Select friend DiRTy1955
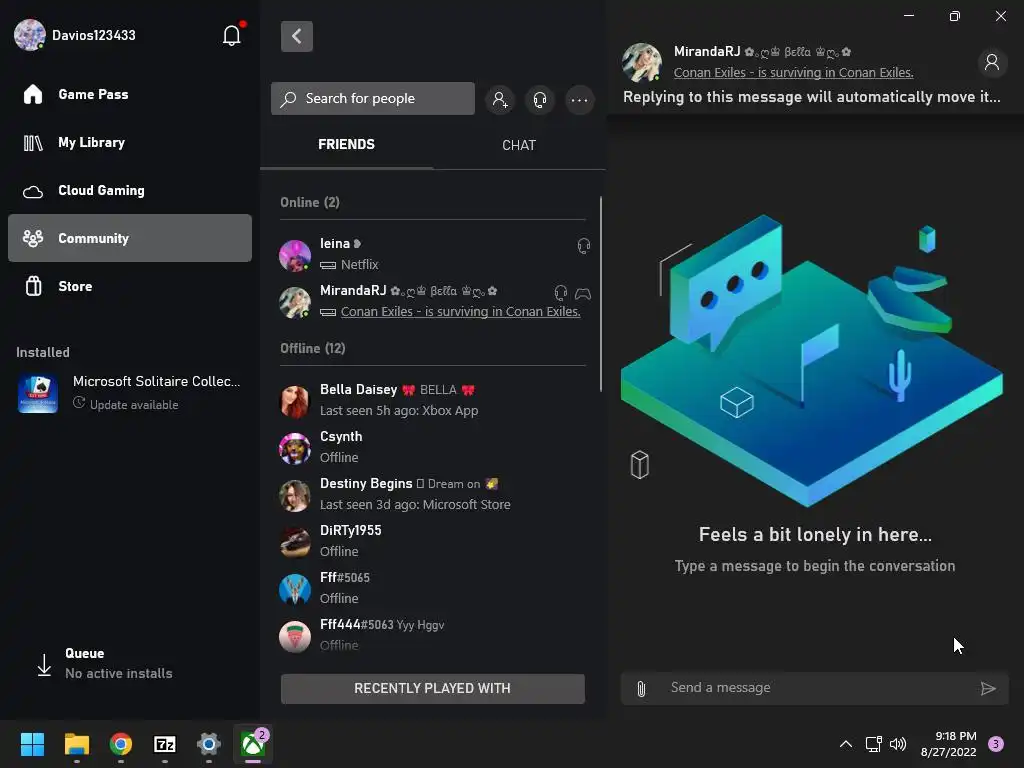This screenshot has width=1024, height=768. [x=432, y=541]
